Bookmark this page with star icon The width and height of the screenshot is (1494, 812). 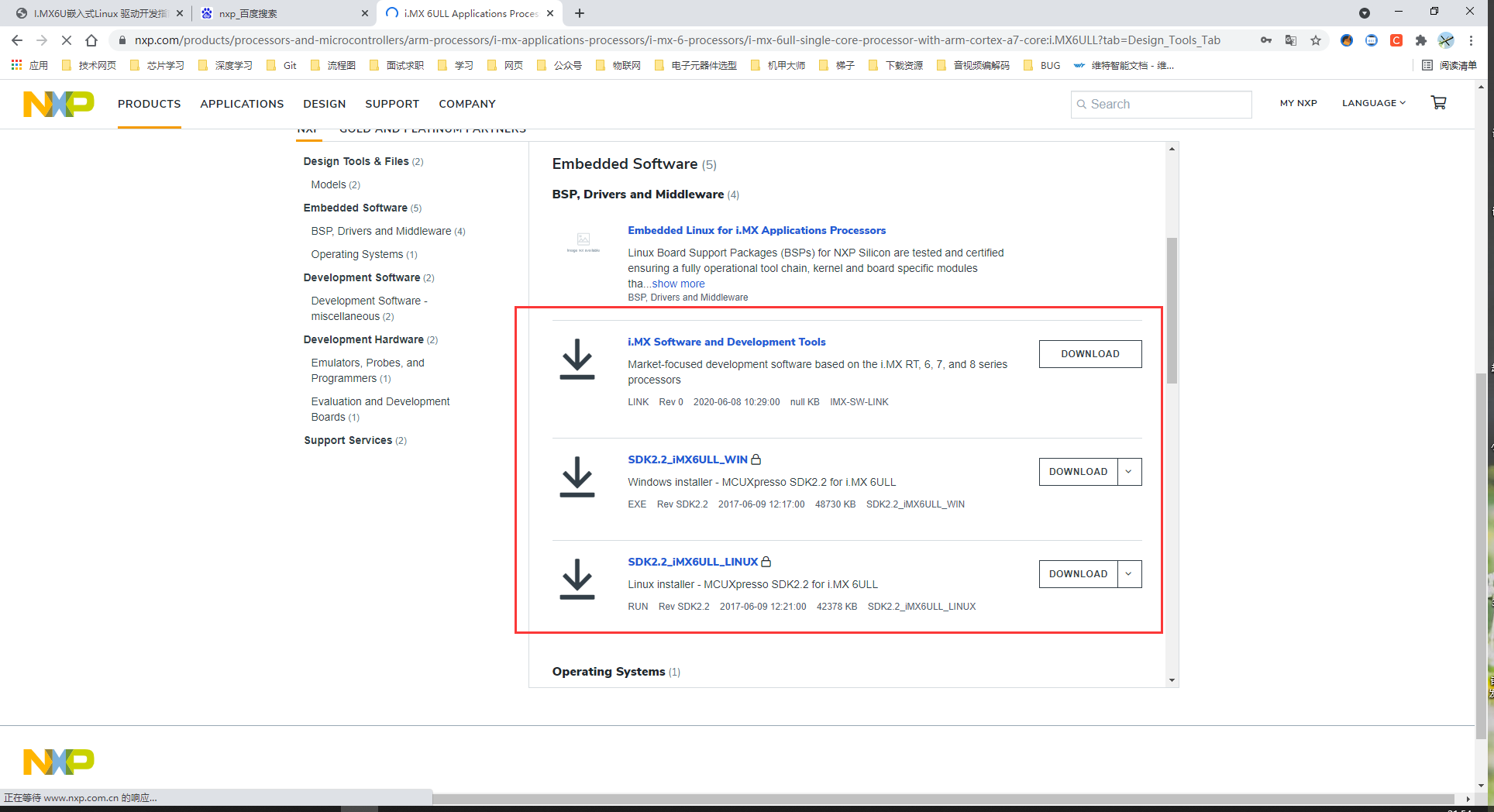click(x=1316, y=40)
